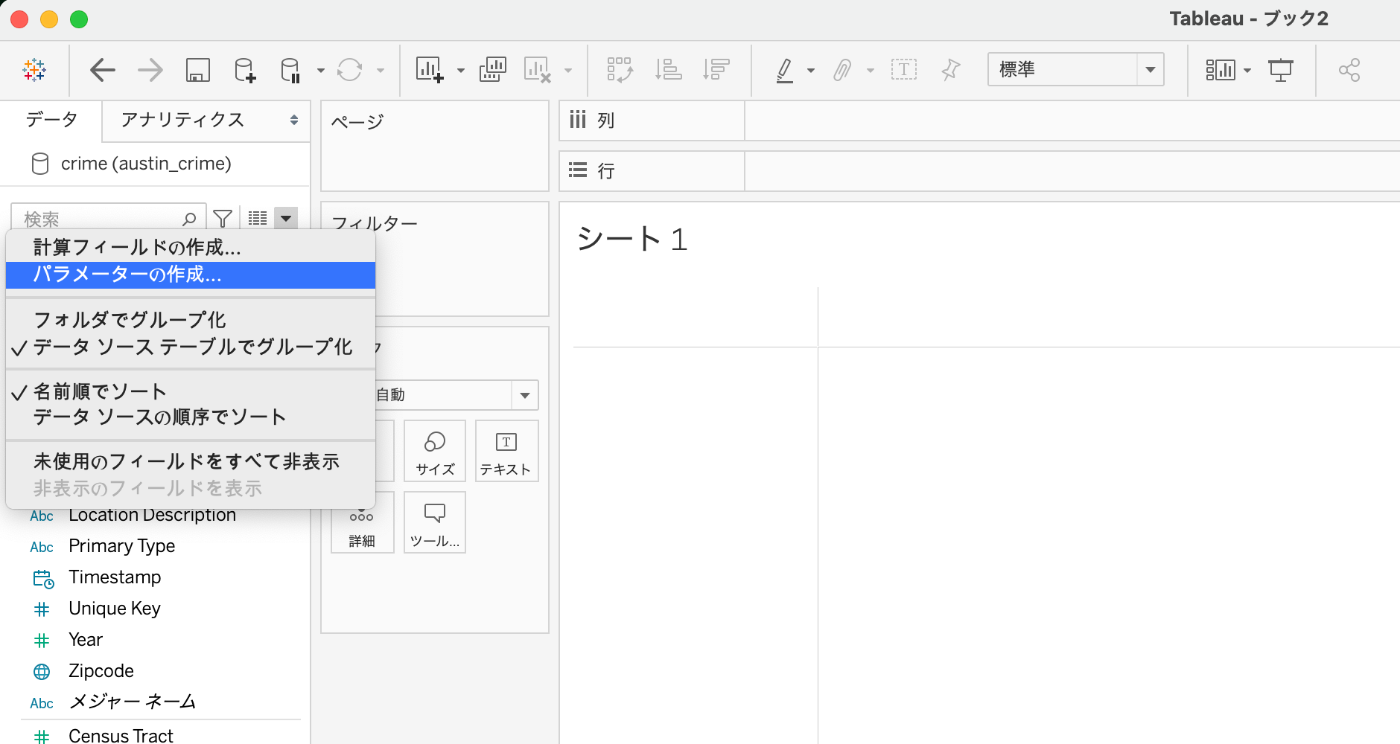The height and width of the screenshot is (744, 1400).
Task: Add a new data source icon
Action: coord(245,70)
